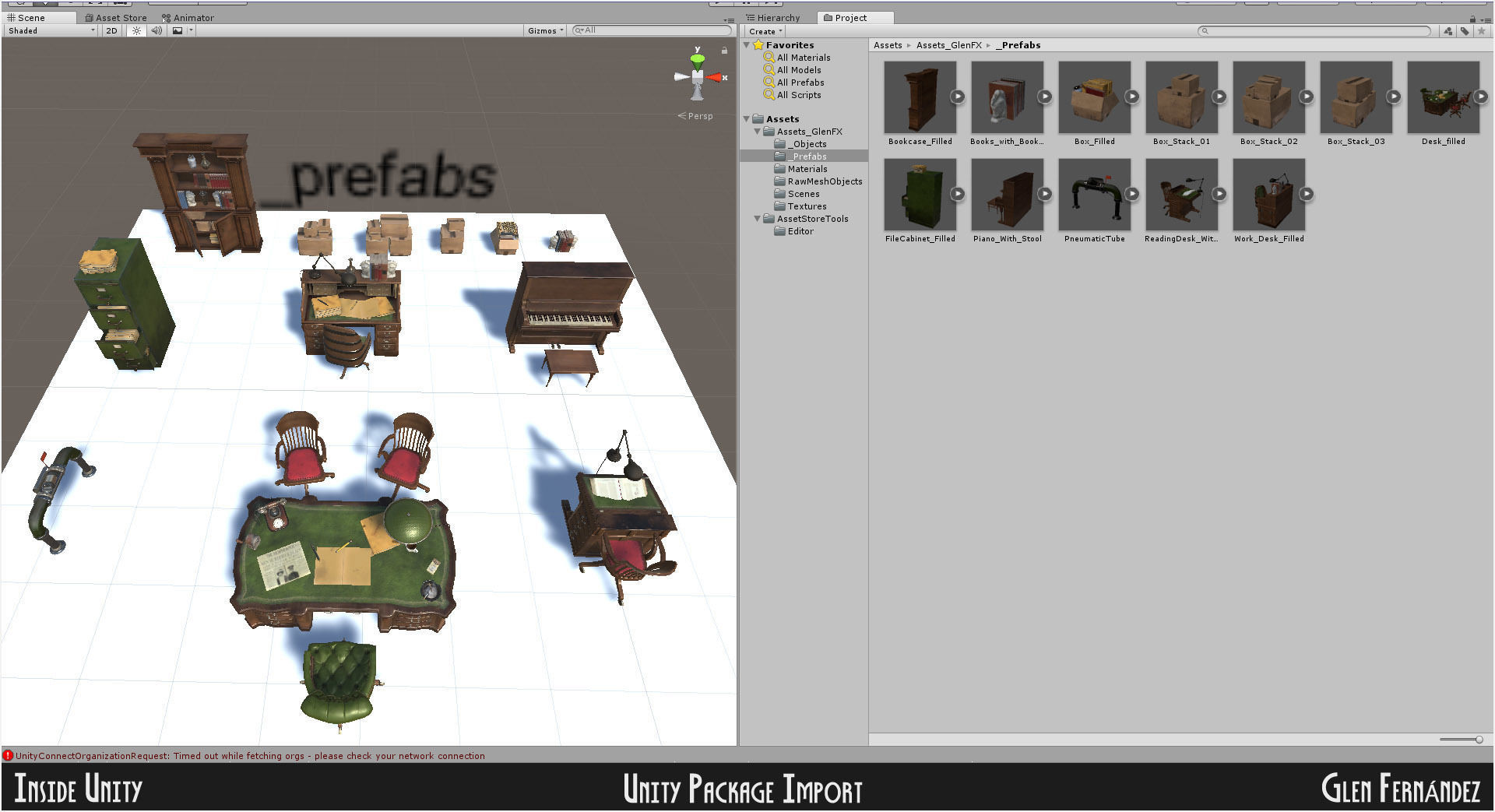
Task: Toggle the scene gizmo lock icon
Action: [x=724, y=51]
